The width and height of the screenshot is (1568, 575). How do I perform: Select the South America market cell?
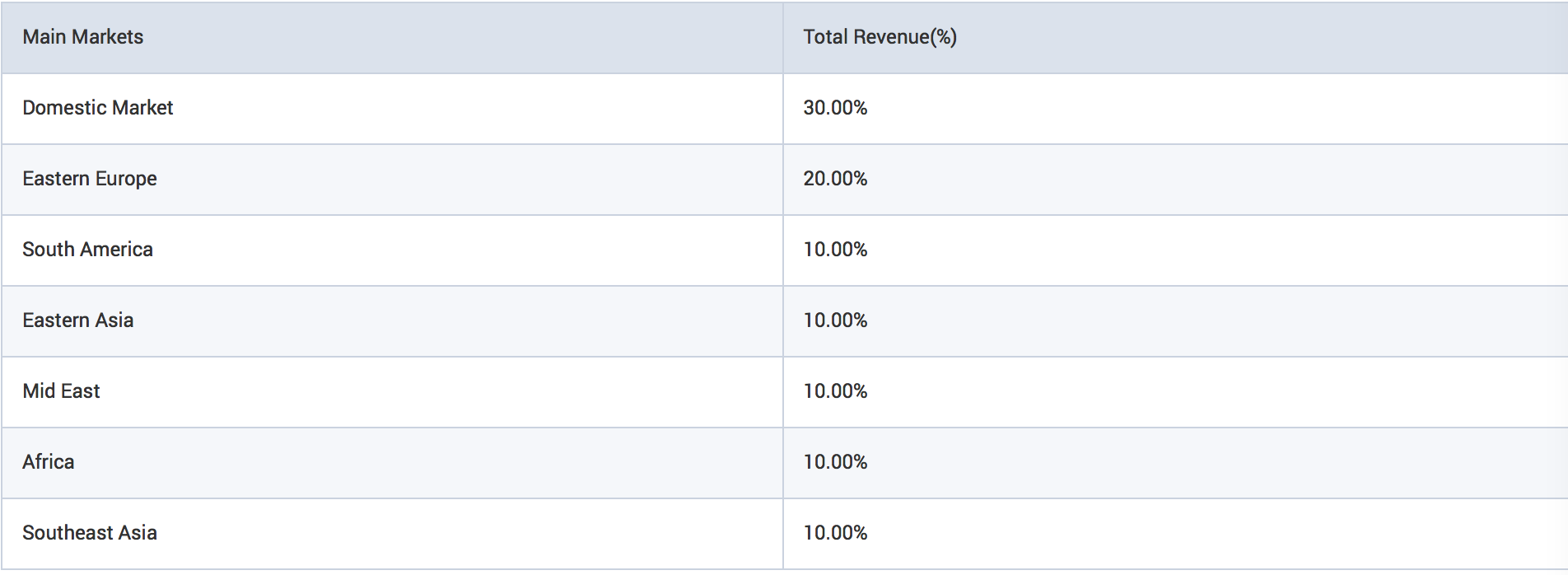pos(87,250)
